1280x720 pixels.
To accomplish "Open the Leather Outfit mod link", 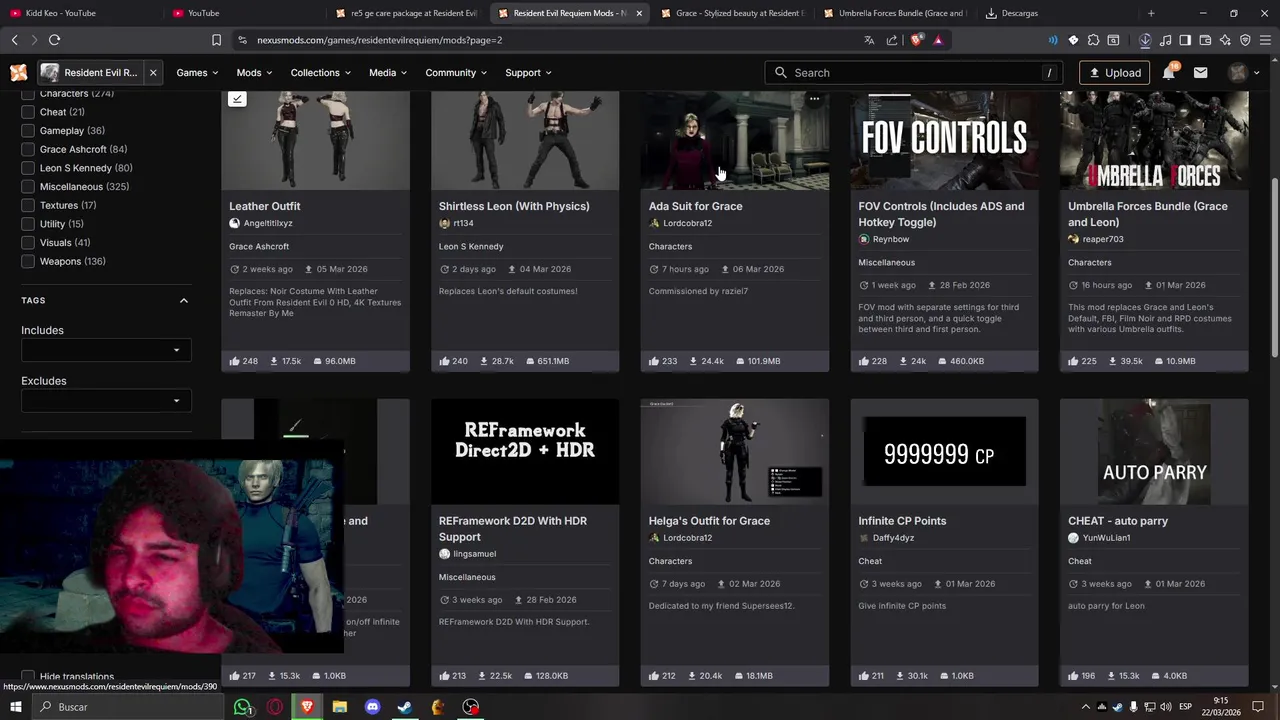I will [265, 206].
